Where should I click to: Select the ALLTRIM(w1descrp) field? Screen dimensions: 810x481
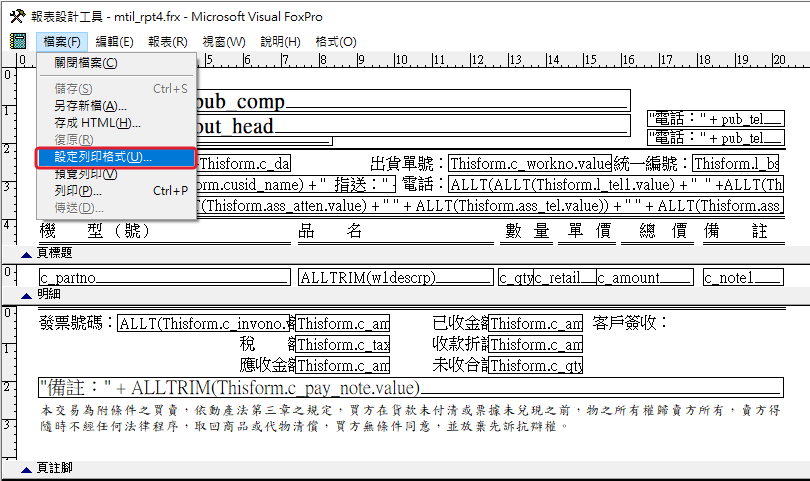(396, 277)
